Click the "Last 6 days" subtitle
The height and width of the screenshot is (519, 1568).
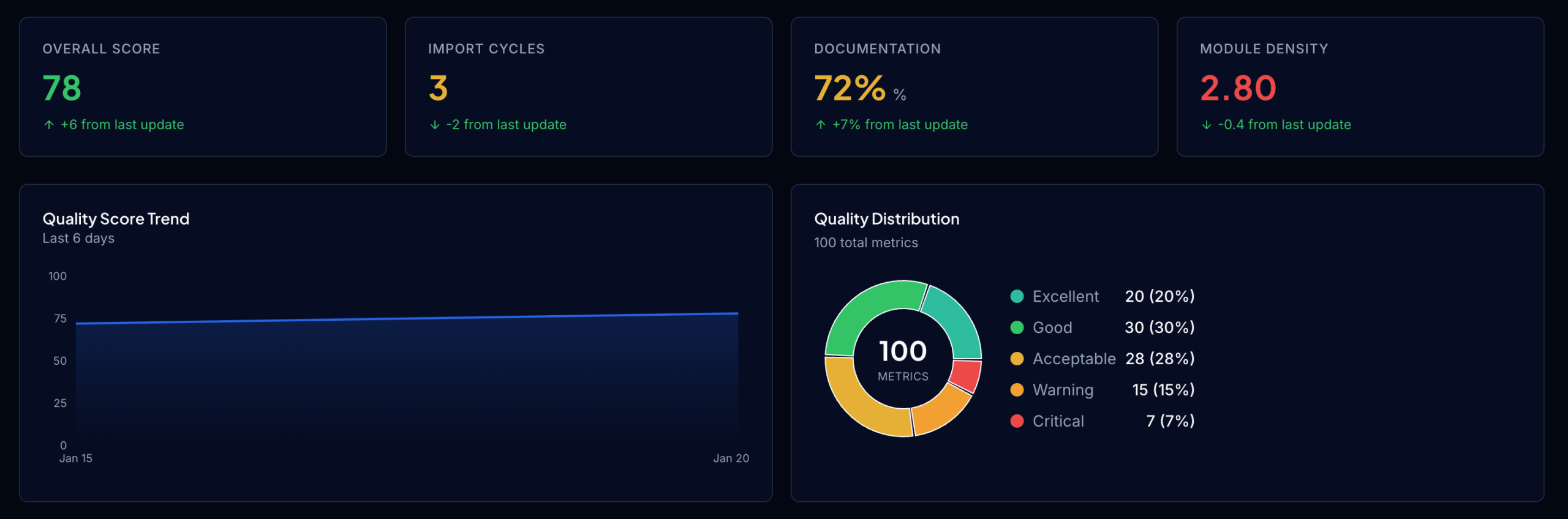(78, 239)
